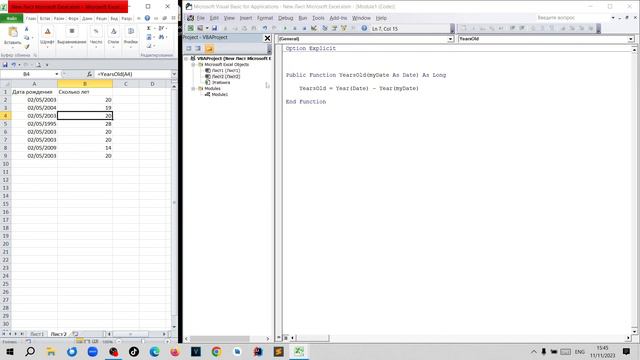The height and width of the screenshot is (360, 640).
Task: Close the Project - VBAProject panel
Action: coord(267,38)
